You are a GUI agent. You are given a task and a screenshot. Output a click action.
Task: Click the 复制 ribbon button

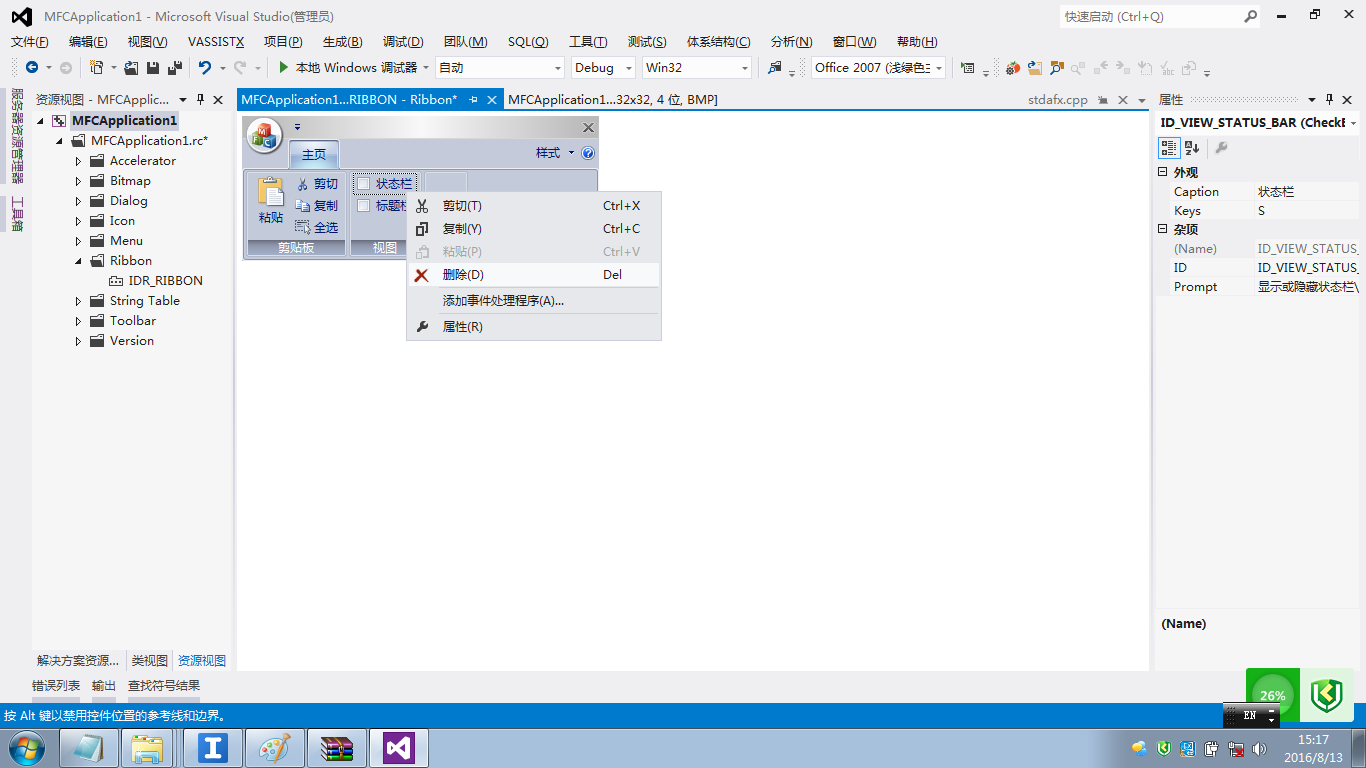[318, 206]
